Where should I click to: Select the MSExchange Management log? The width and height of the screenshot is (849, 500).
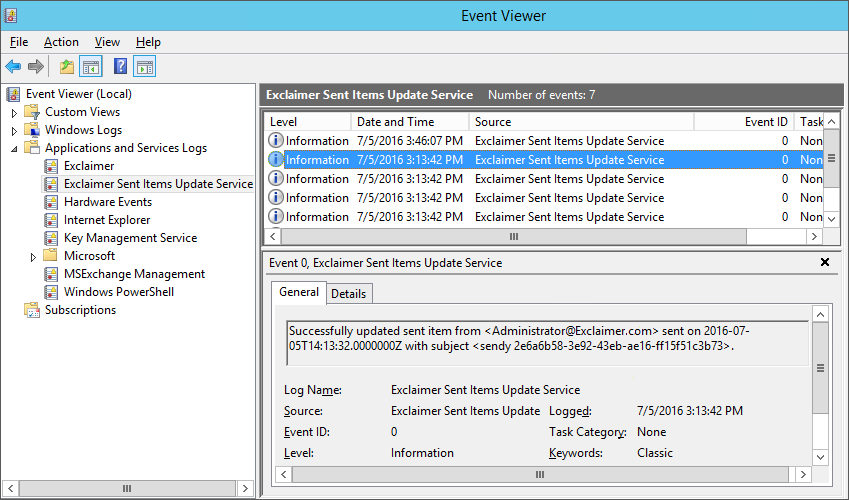[x=134, y=274]
